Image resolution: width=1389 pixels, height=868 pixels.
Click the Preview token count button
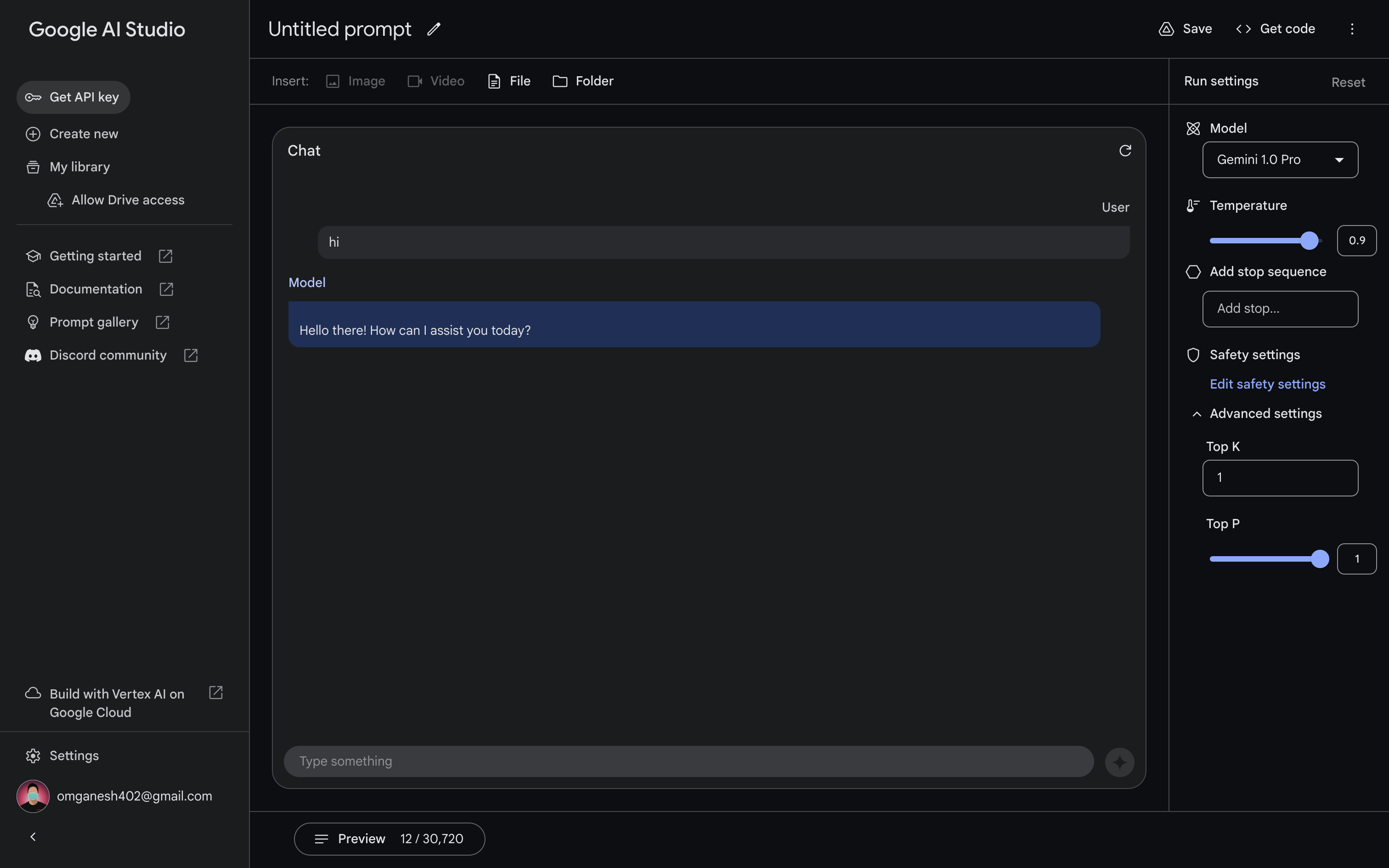point(389,839)
